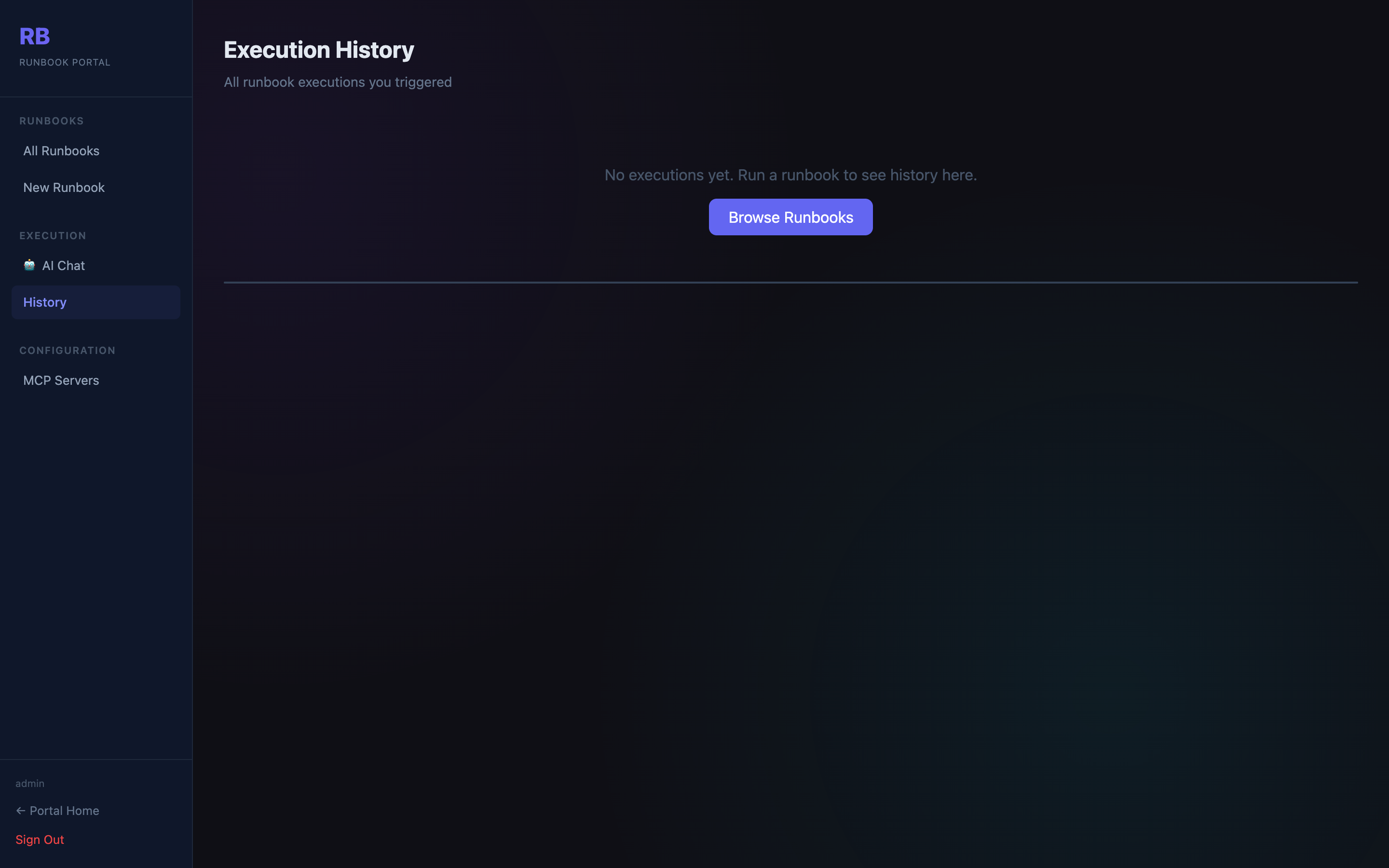Click the empty-state message about no executions
The image size is (1389, 868).
tap(790, 175)
